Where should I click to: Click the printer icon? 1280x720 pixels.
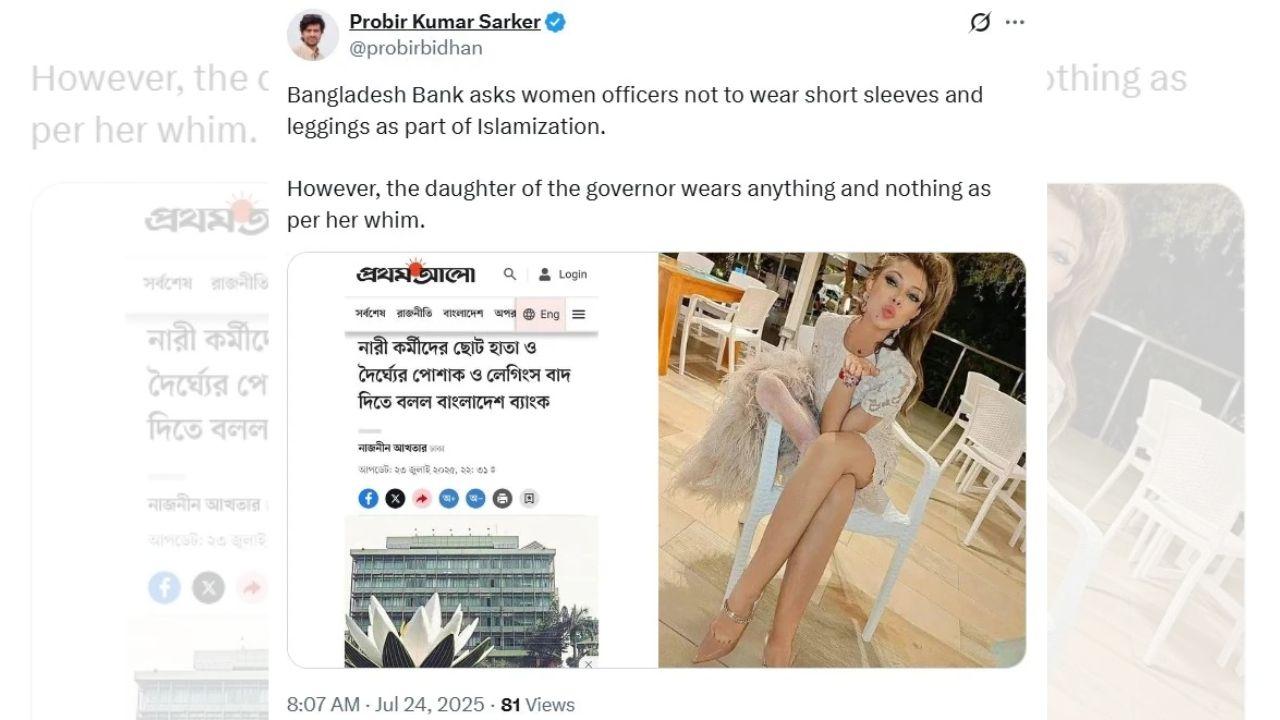point(503,498)
